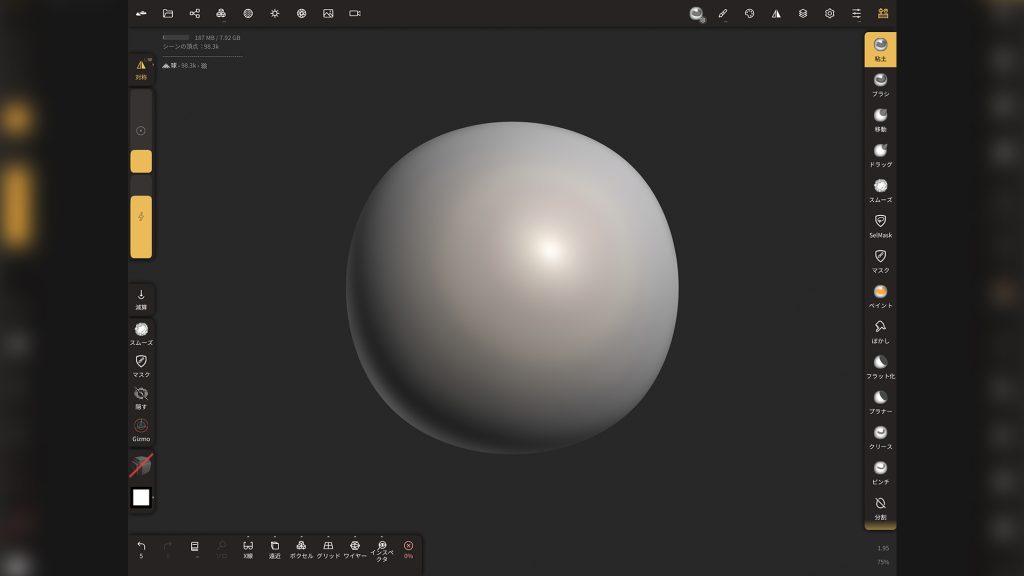The image size is (1024, 576).
Task: Open the settings gear menu
Action: pos(829,13)
